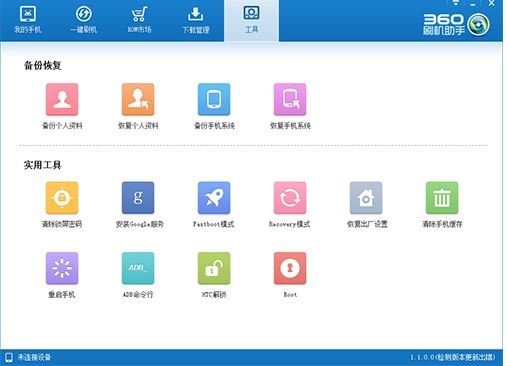This screenshot has width=507, height=366.
Task: Select the 清除手机缓存 trash icon
Action: tap(442, 198)
